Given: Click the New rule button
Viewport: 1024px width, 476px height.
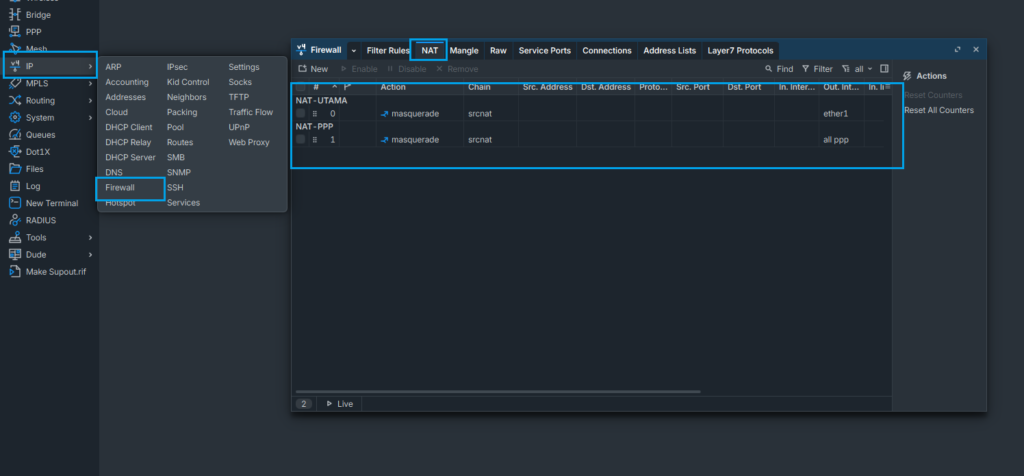Looking at the screenshot, I should click(x=313, y=69).
